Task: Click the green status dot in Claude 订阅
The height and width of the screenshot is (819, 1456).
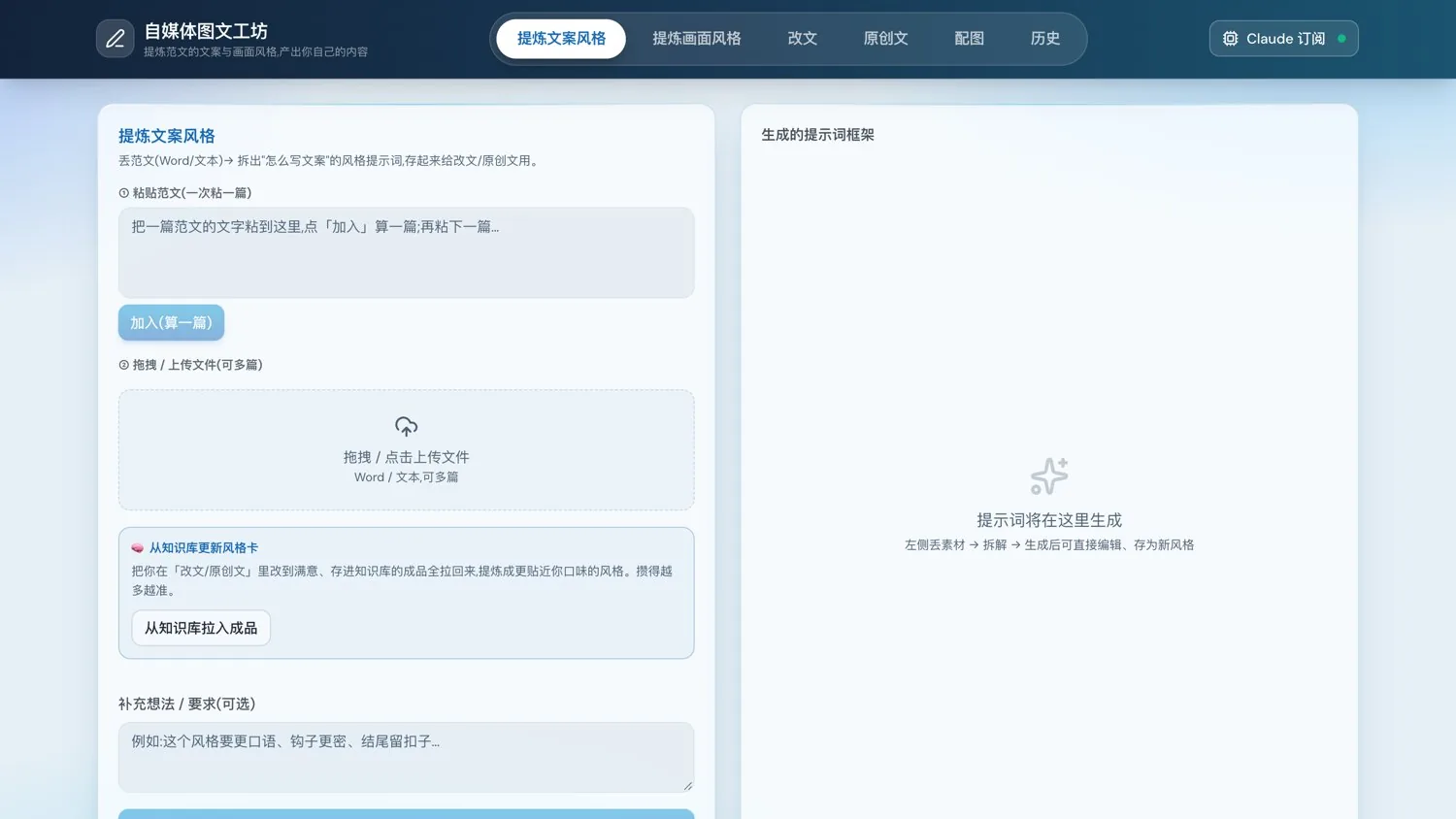Action: 1341,39
